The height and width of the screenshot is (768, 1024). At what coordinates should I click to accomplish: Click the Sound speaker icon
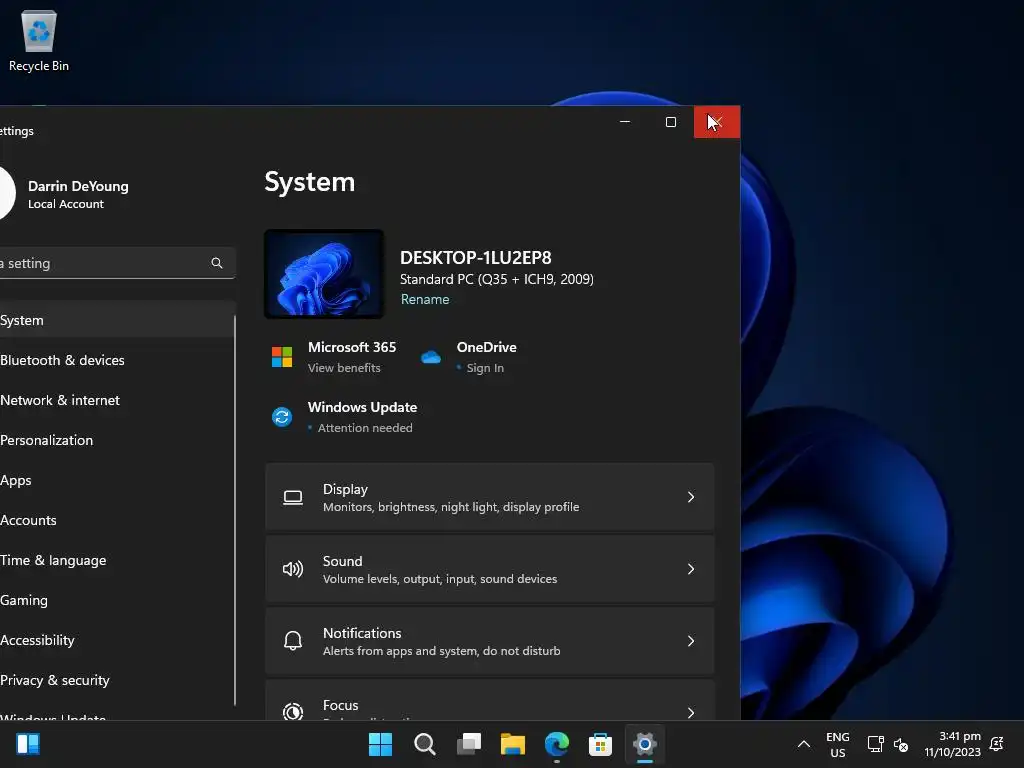(293, 569)
